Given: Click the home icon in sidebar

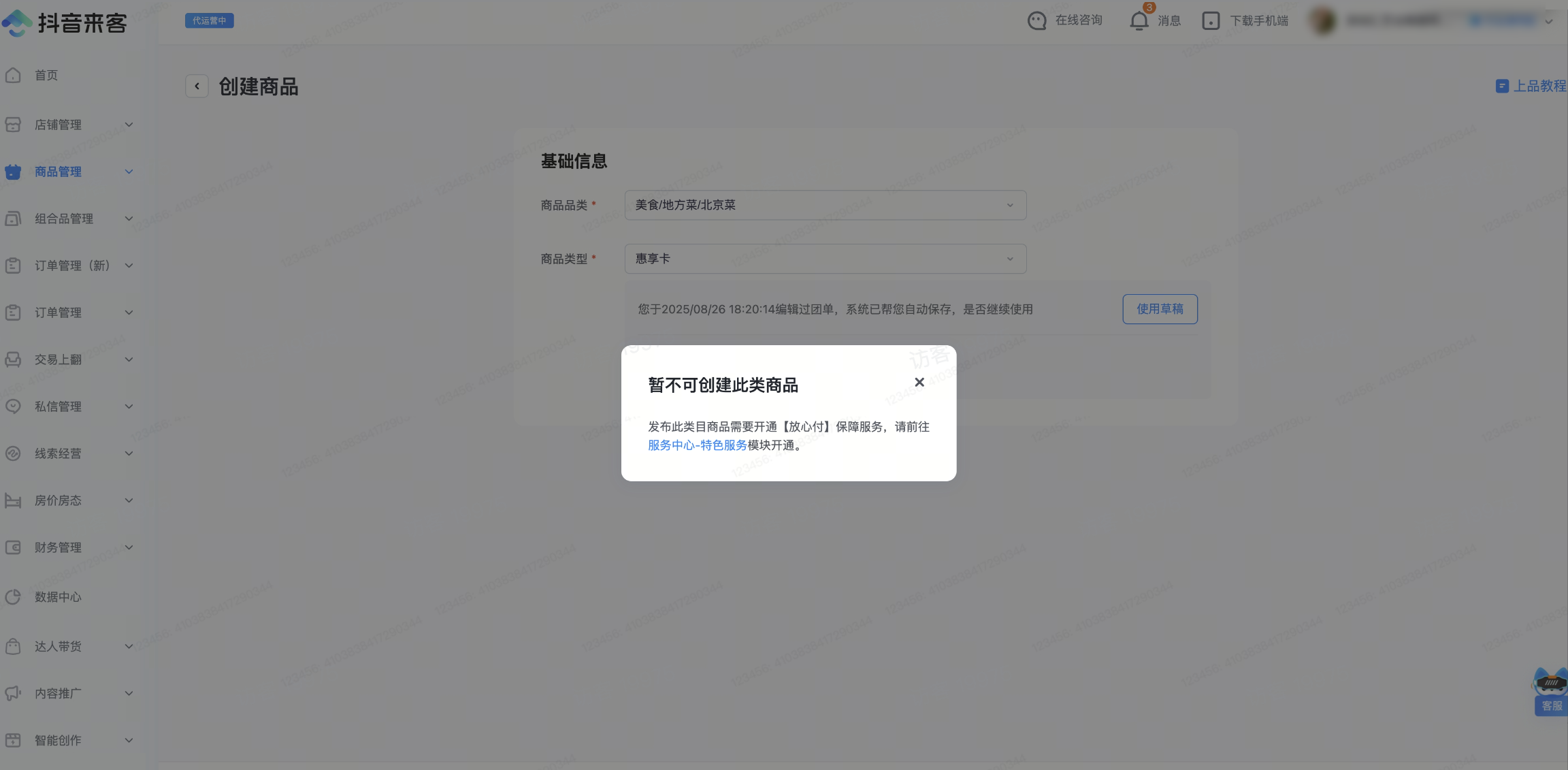Looking at the screenshot, I should [13, 75].
